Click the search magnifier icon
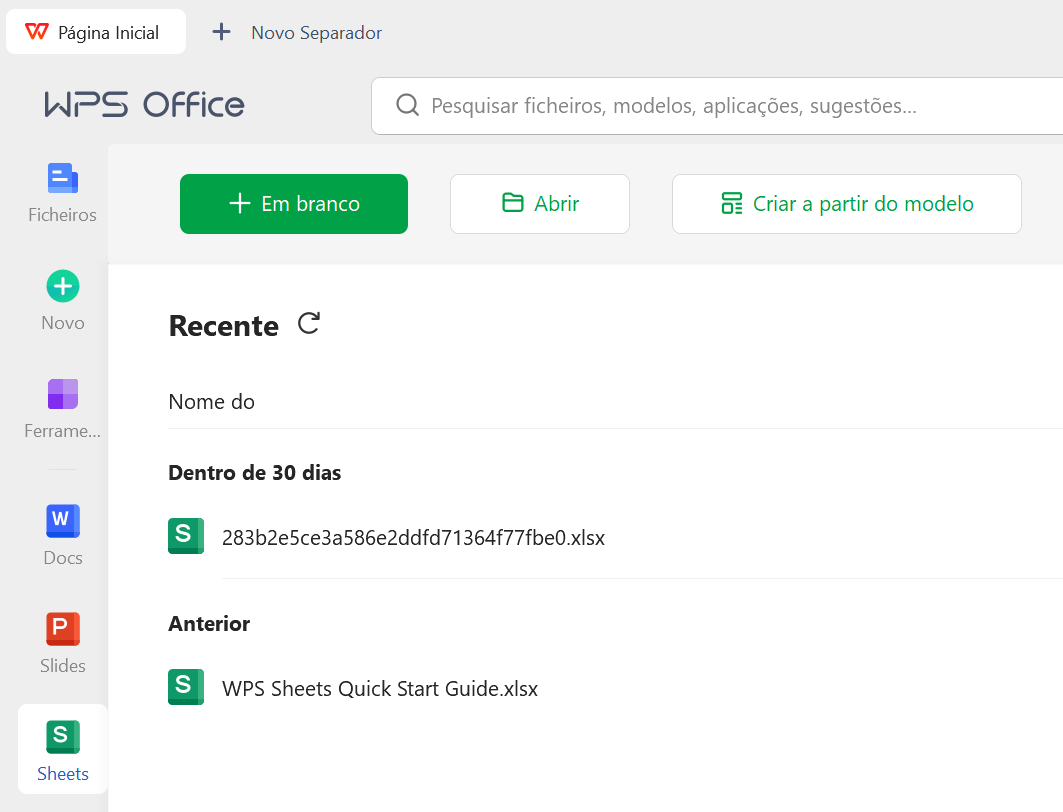Image resolution: width=1063 pixels, height=812 pixels. pos(407,105)
